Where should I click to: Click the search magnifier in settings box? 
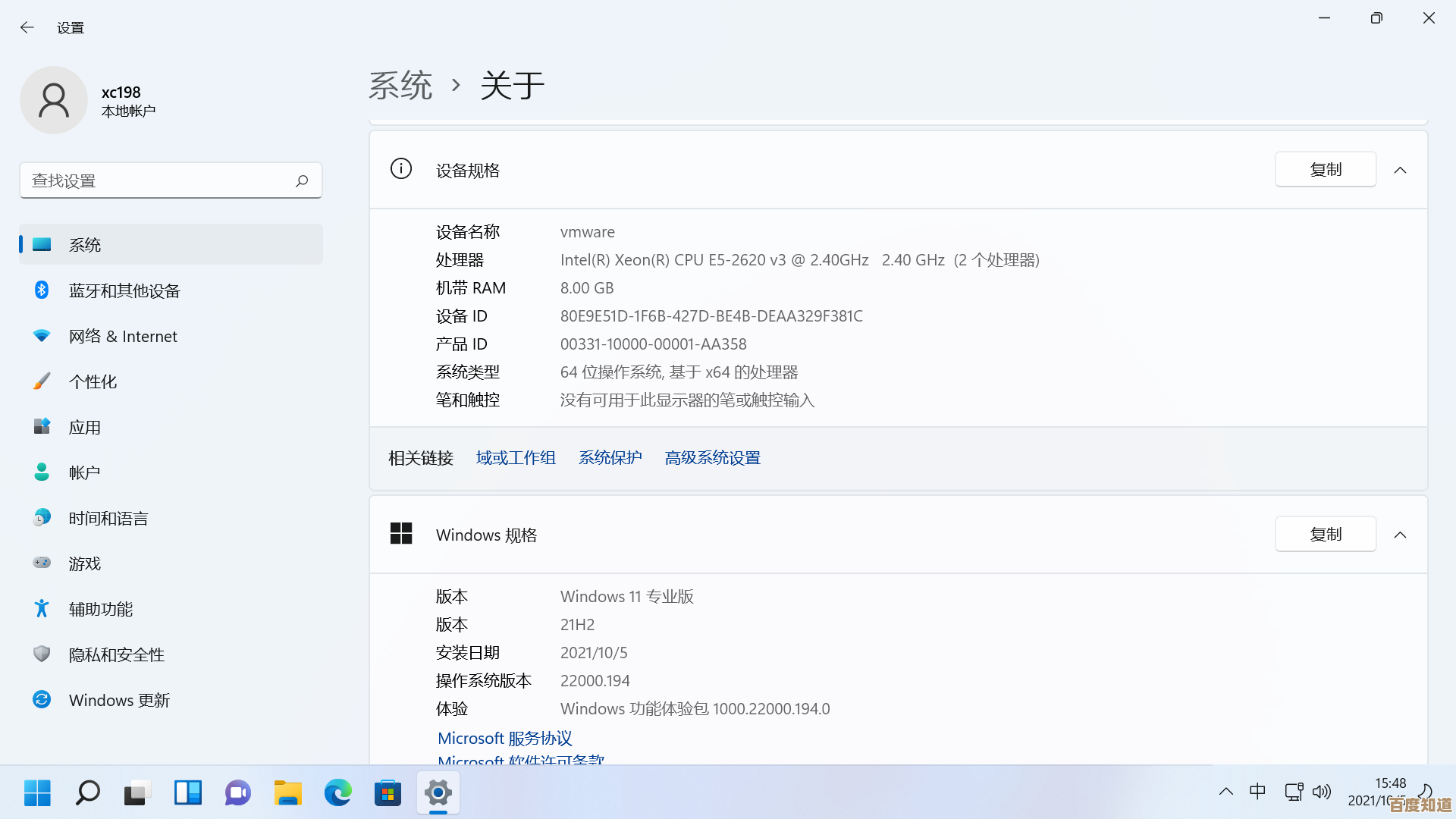click(x=302, y=180)
